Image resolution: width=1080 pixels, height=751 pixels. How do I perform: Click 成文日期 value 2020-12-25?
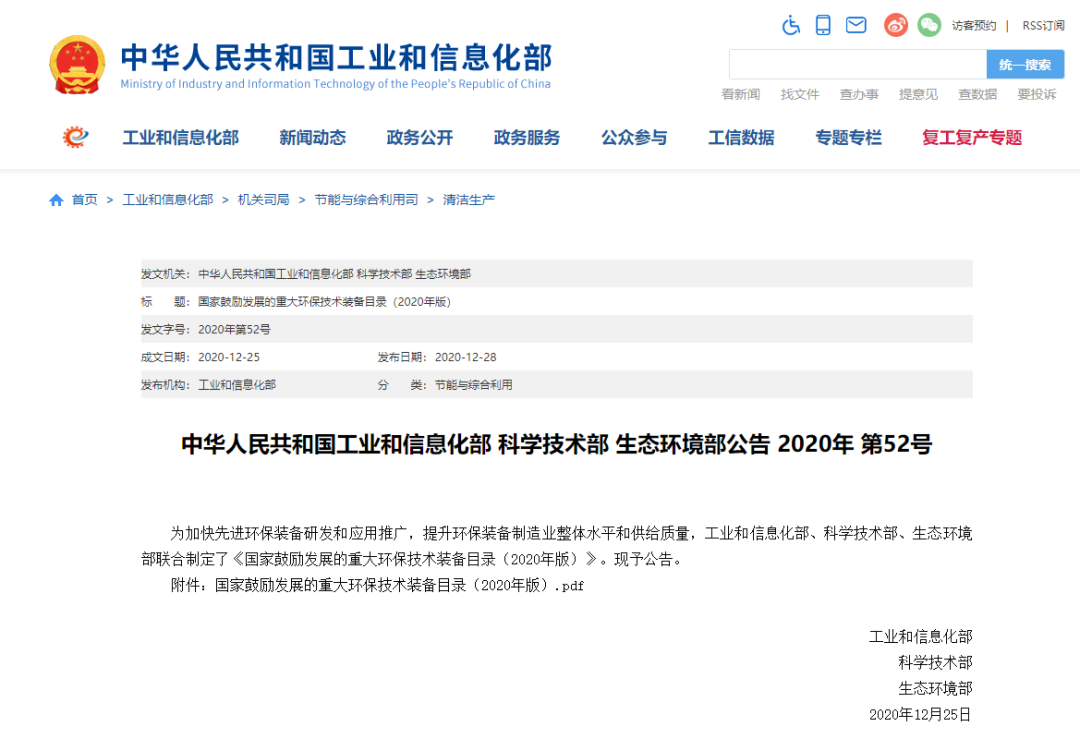click(x=229, y=357)
